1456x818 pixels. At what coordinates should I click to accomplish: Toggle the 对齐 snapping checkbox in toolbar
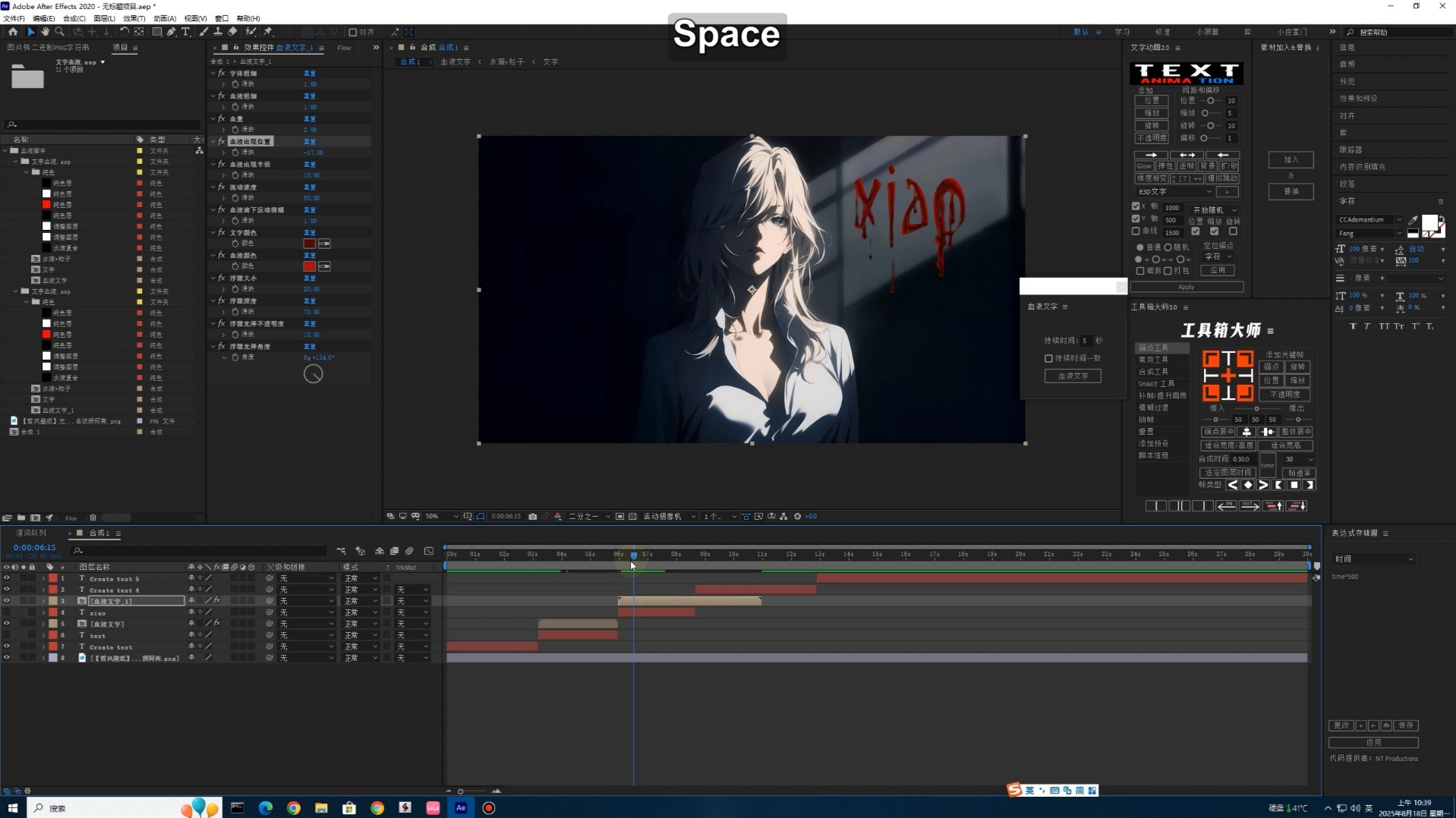coord(353,33)
